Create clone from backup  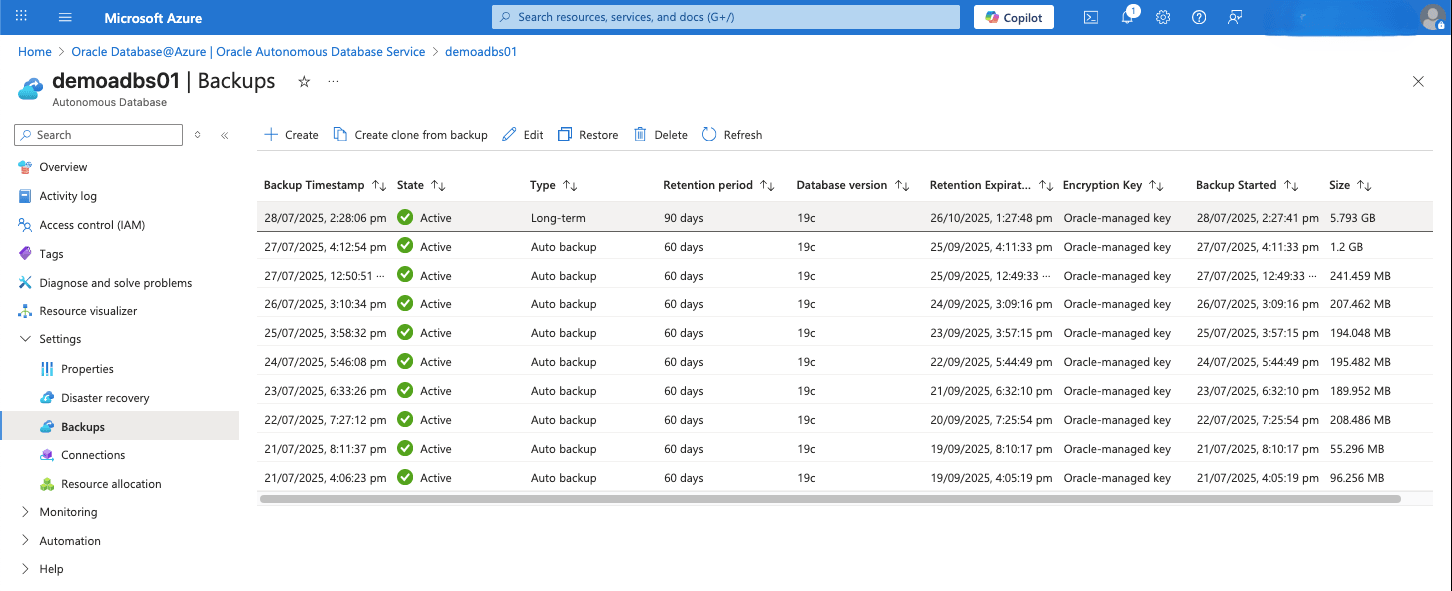(x=410, y=134)
